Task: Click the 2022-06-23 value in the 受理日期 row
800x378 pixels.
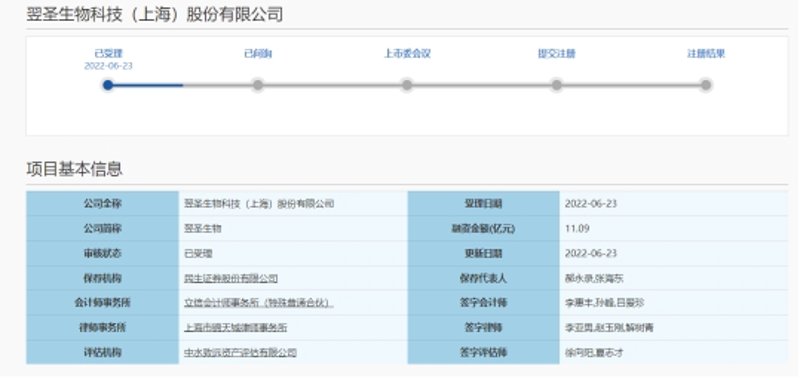Action: pyautogui.click(x=591, y=204)
